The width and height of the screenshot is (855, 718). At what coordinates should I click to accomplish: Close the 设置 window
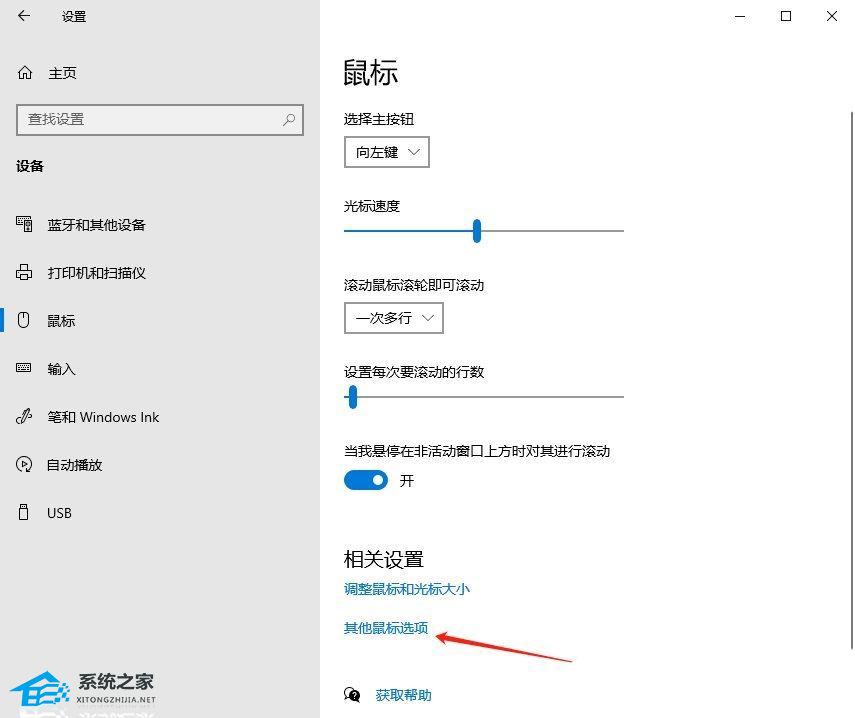pyautogui.click(x=832, y=16)
